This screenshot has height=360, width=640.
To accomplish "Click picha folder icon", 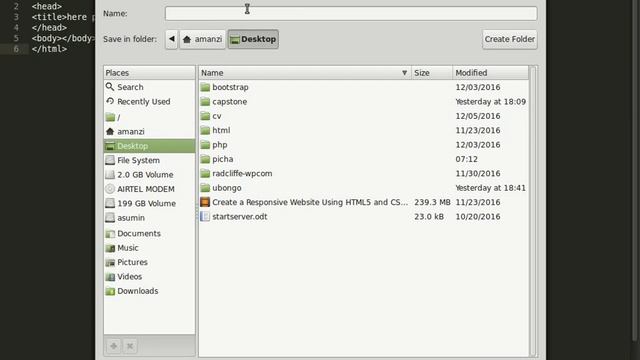I will pyautogui.click(x=205, y=159).
